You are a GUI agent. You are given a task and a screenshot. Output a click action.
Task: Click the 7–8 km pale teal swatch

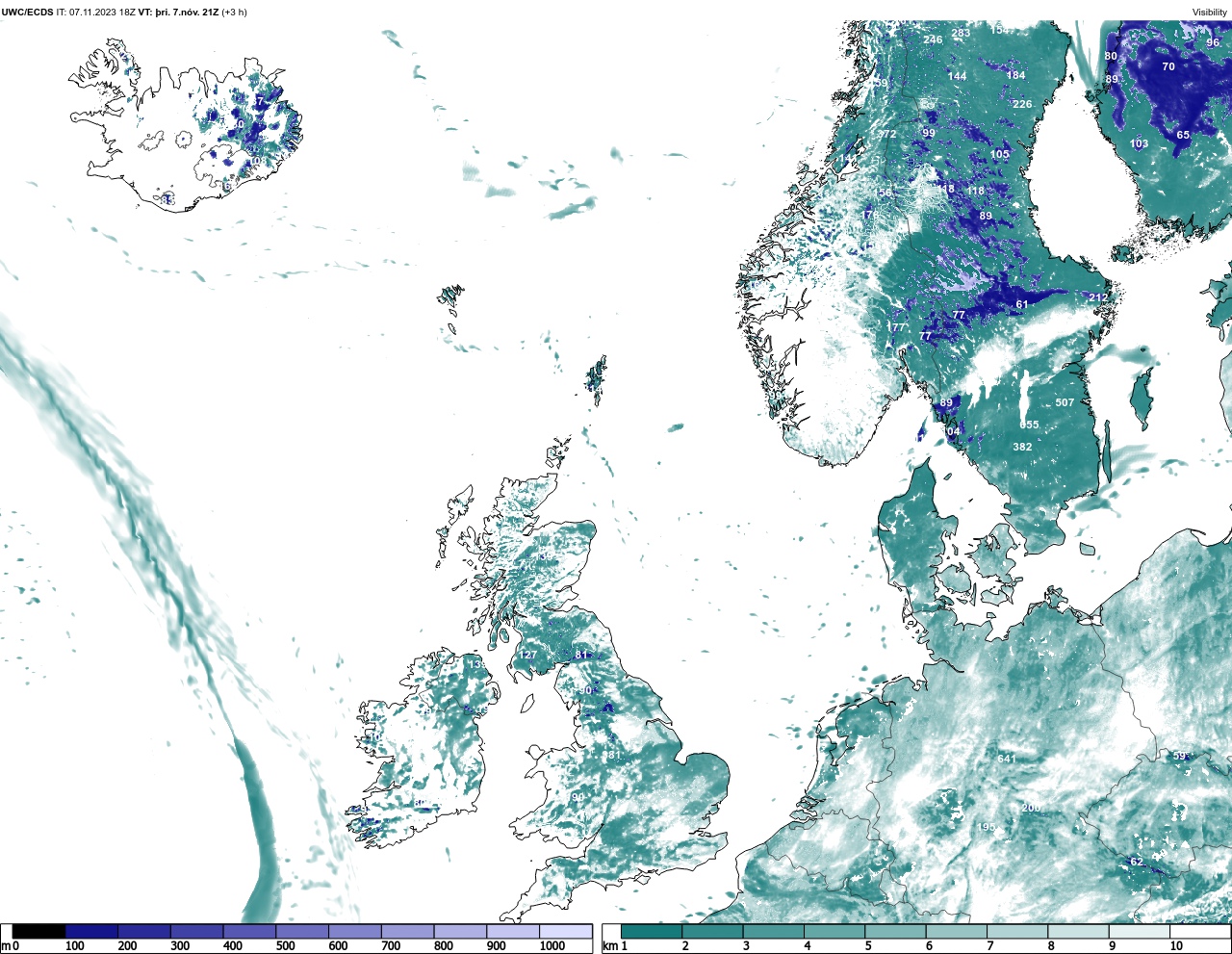[1017, 931]
